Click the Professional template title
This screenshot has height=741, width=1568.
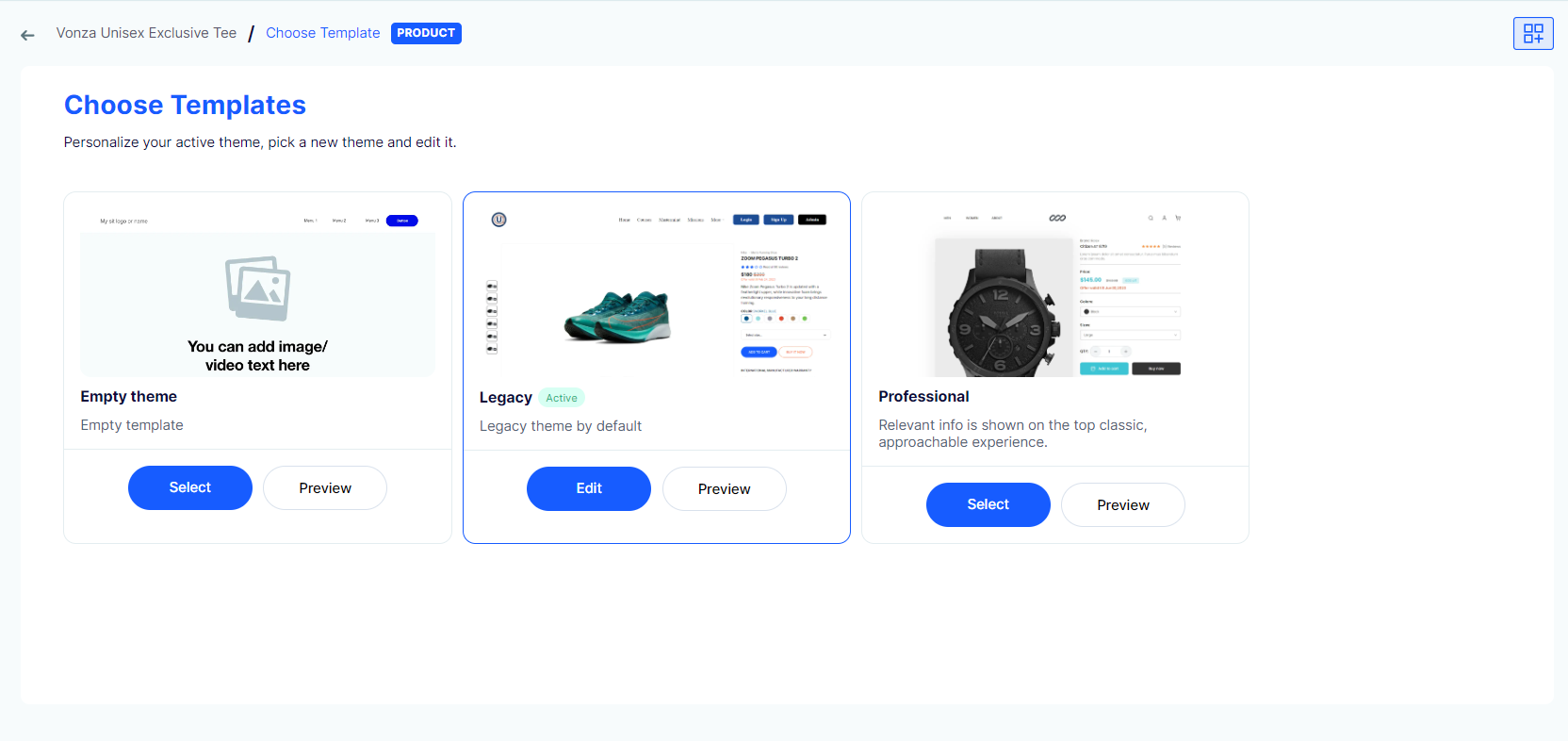pyautogui.click(x=923, y=397)
